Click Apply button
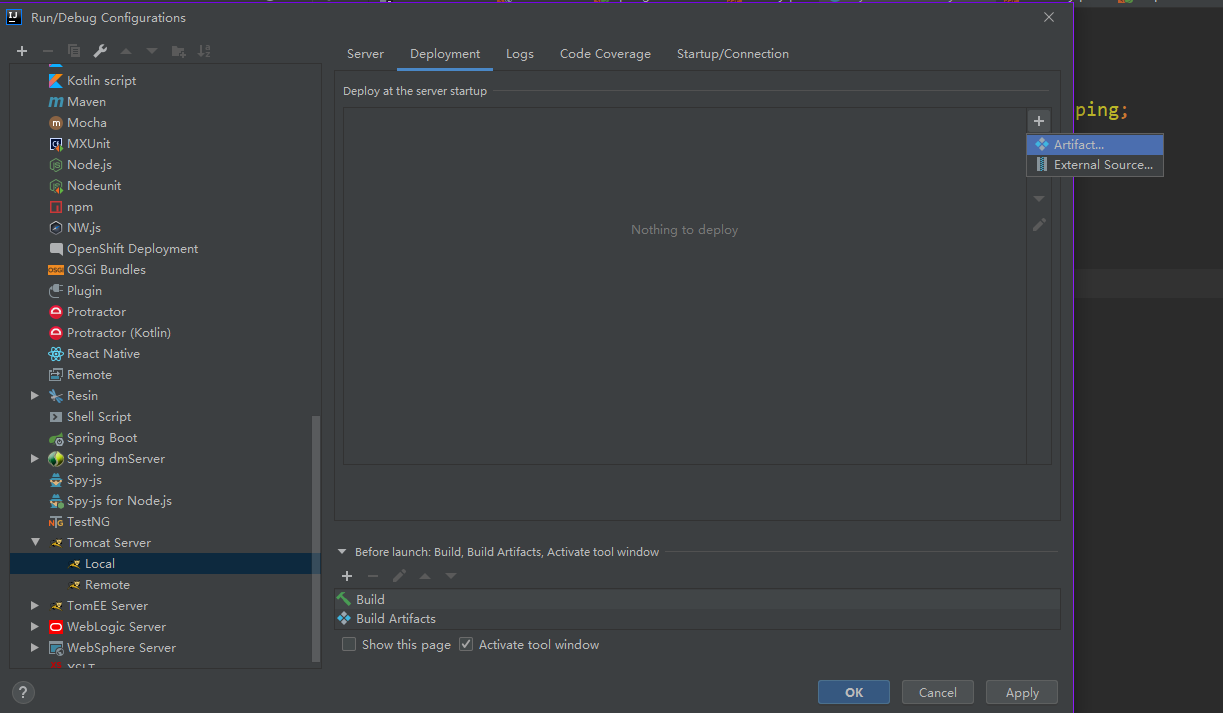1223x713 pixels. (x=1022, y=692)
